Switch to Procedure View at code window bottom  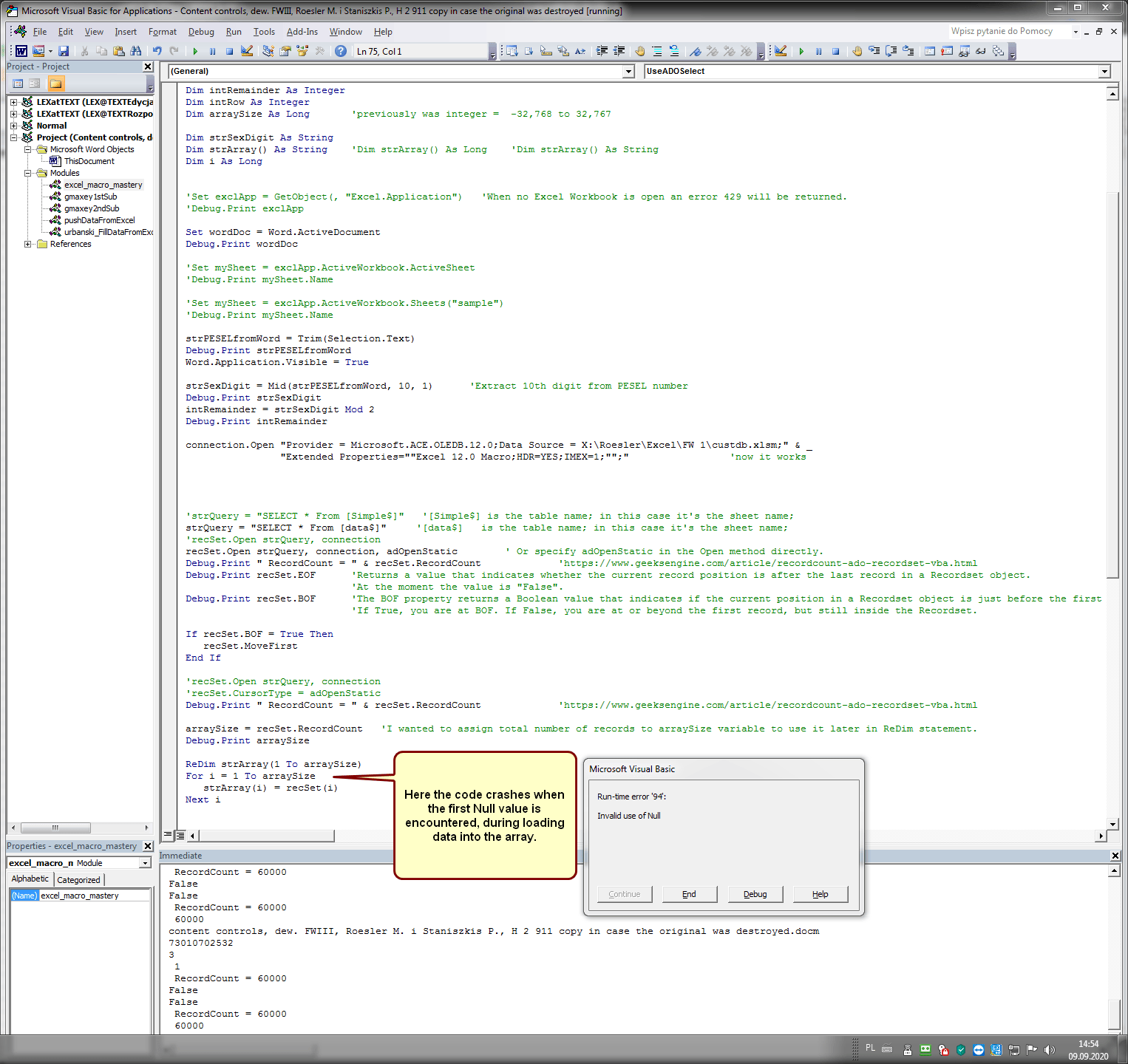[x=168, y=835]
